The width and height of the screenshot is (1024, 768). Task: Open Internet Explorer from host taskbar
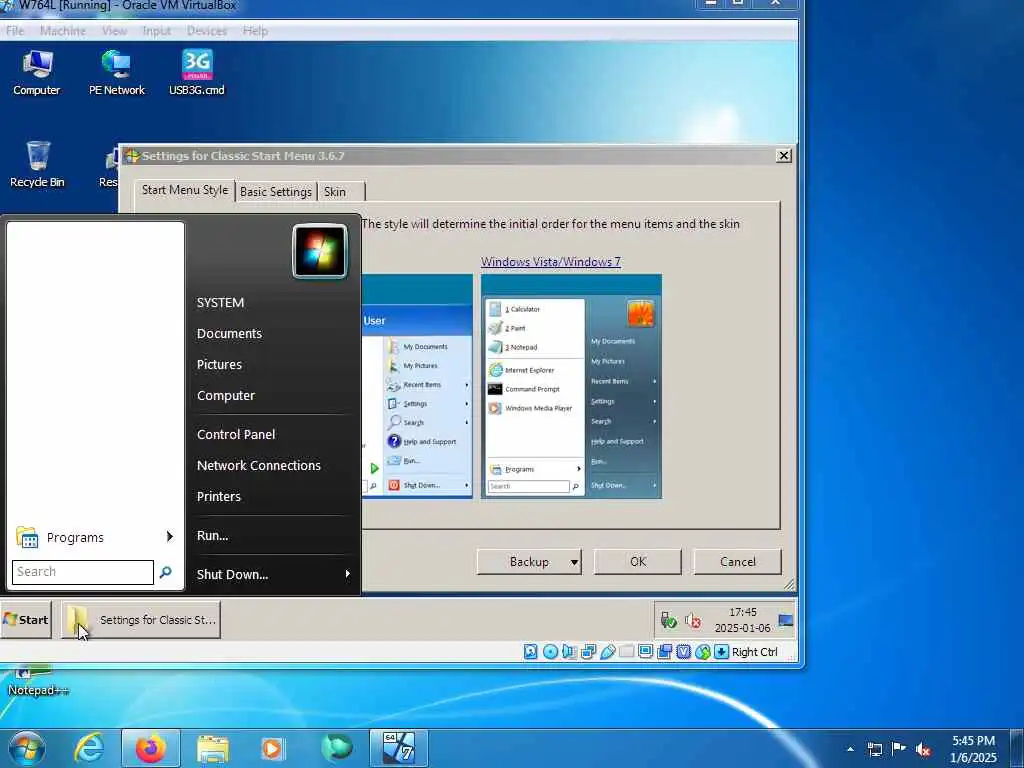(x=88, y=748)
